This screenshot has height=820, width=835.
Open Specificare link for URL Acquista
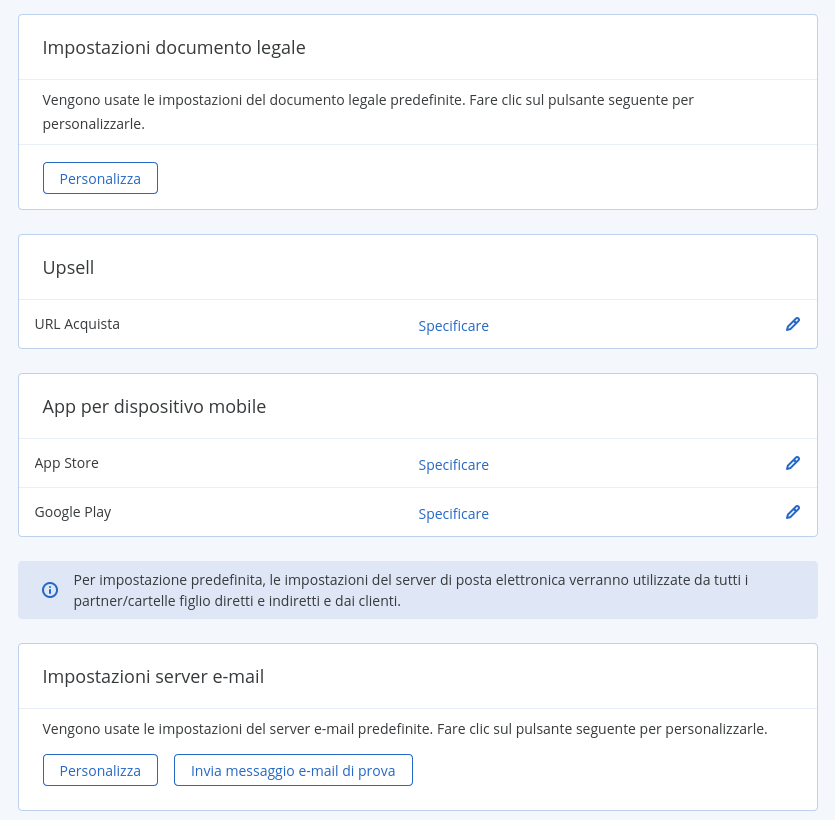(453, 326)
